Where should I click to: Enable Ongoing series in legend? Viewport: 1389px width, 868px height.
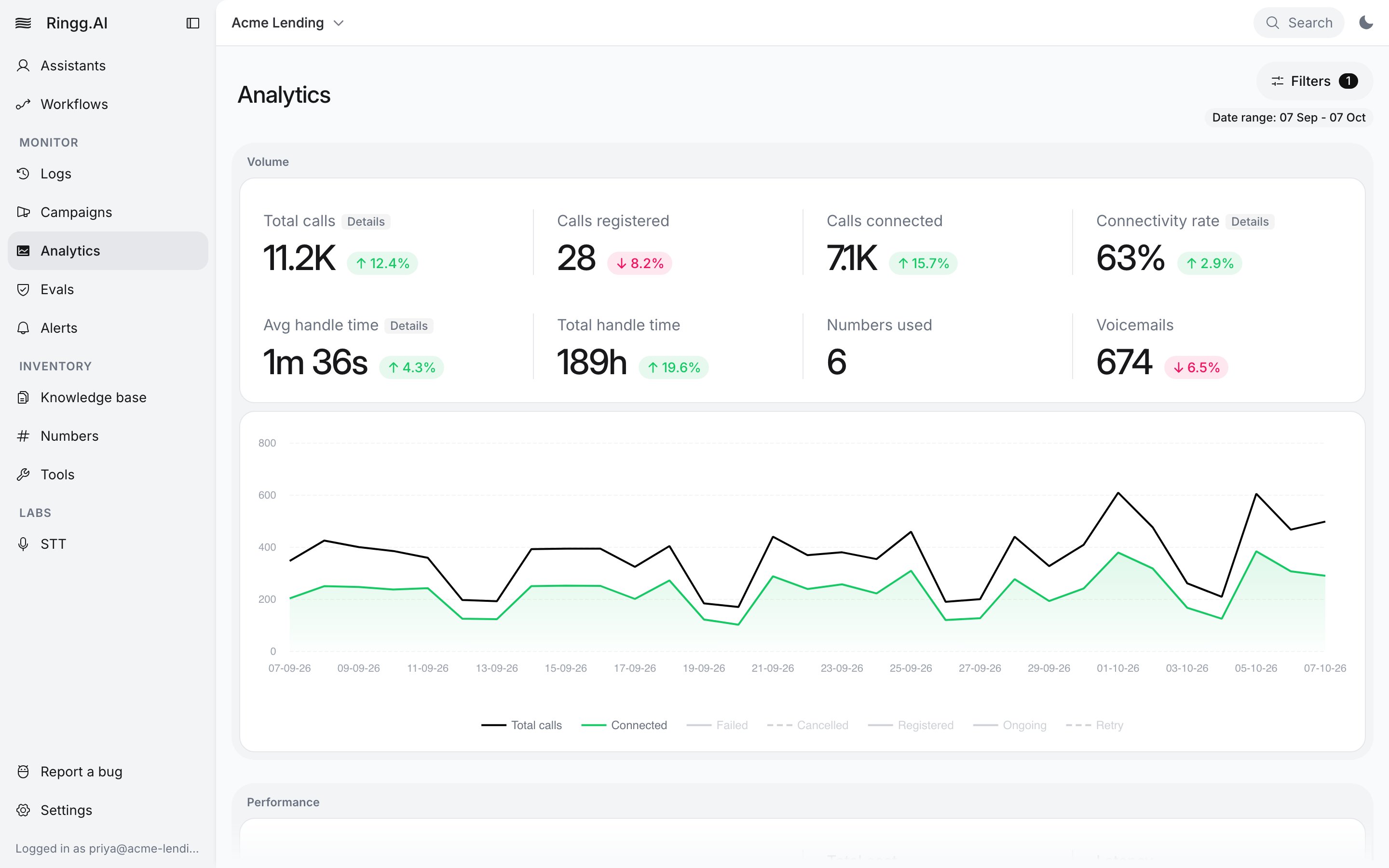(1009, 725)
